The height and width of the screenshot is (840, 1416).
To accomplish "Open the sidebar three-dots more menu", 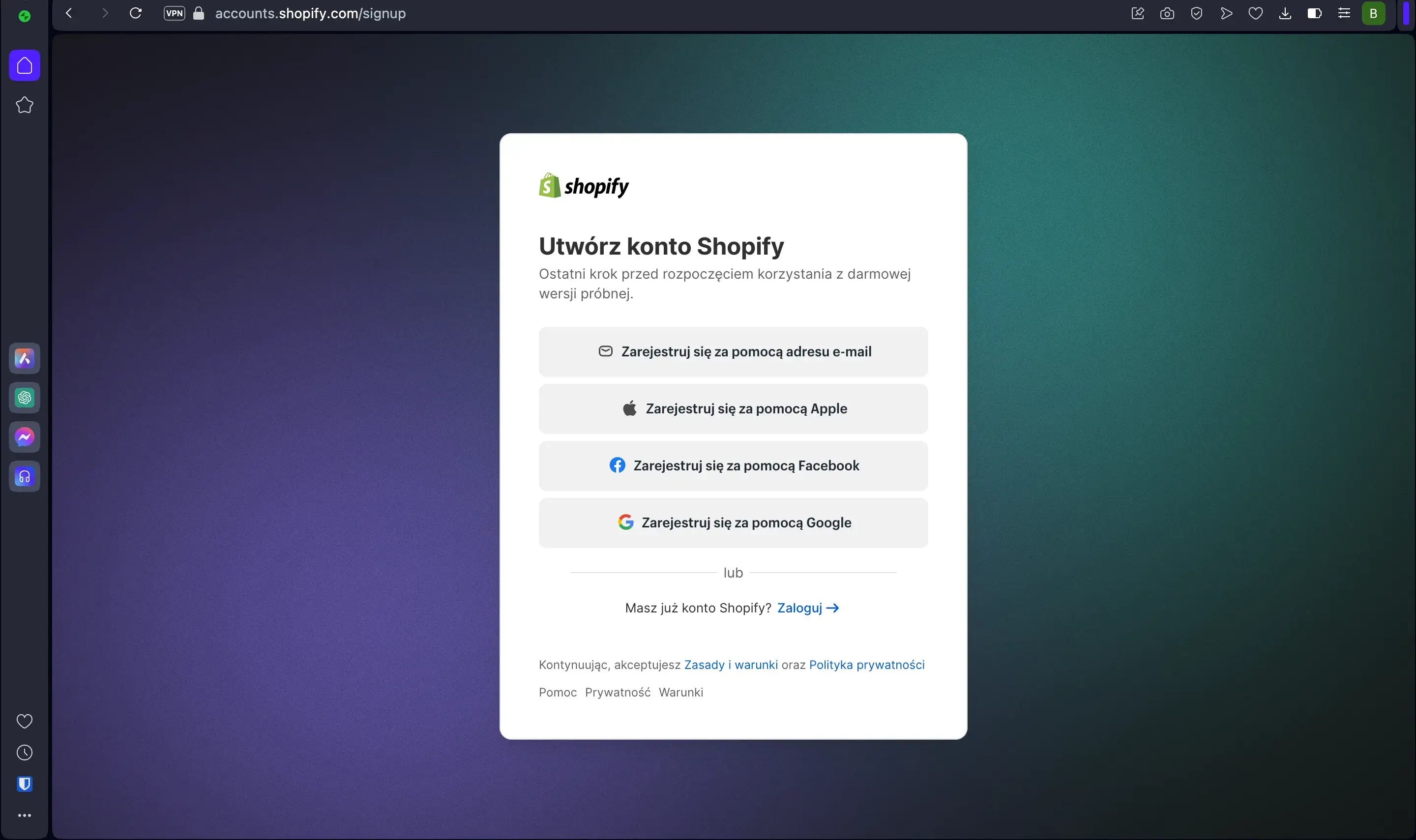I will coord(25,815).
